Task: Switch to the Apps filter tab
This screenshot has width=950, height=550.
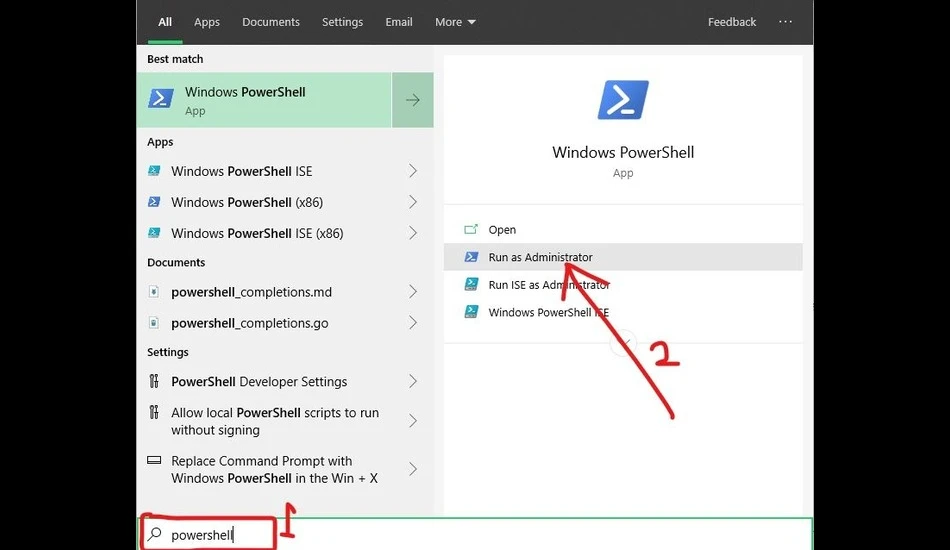Action: coord(207,22)
